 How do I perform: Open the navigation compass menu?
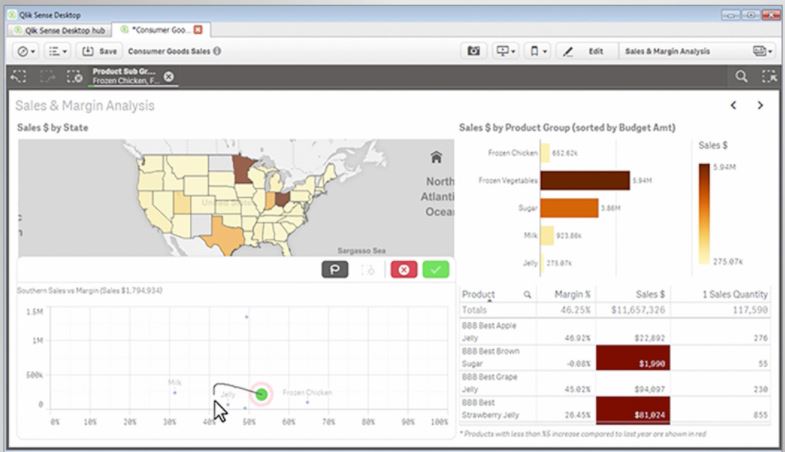tap(26, 50)
